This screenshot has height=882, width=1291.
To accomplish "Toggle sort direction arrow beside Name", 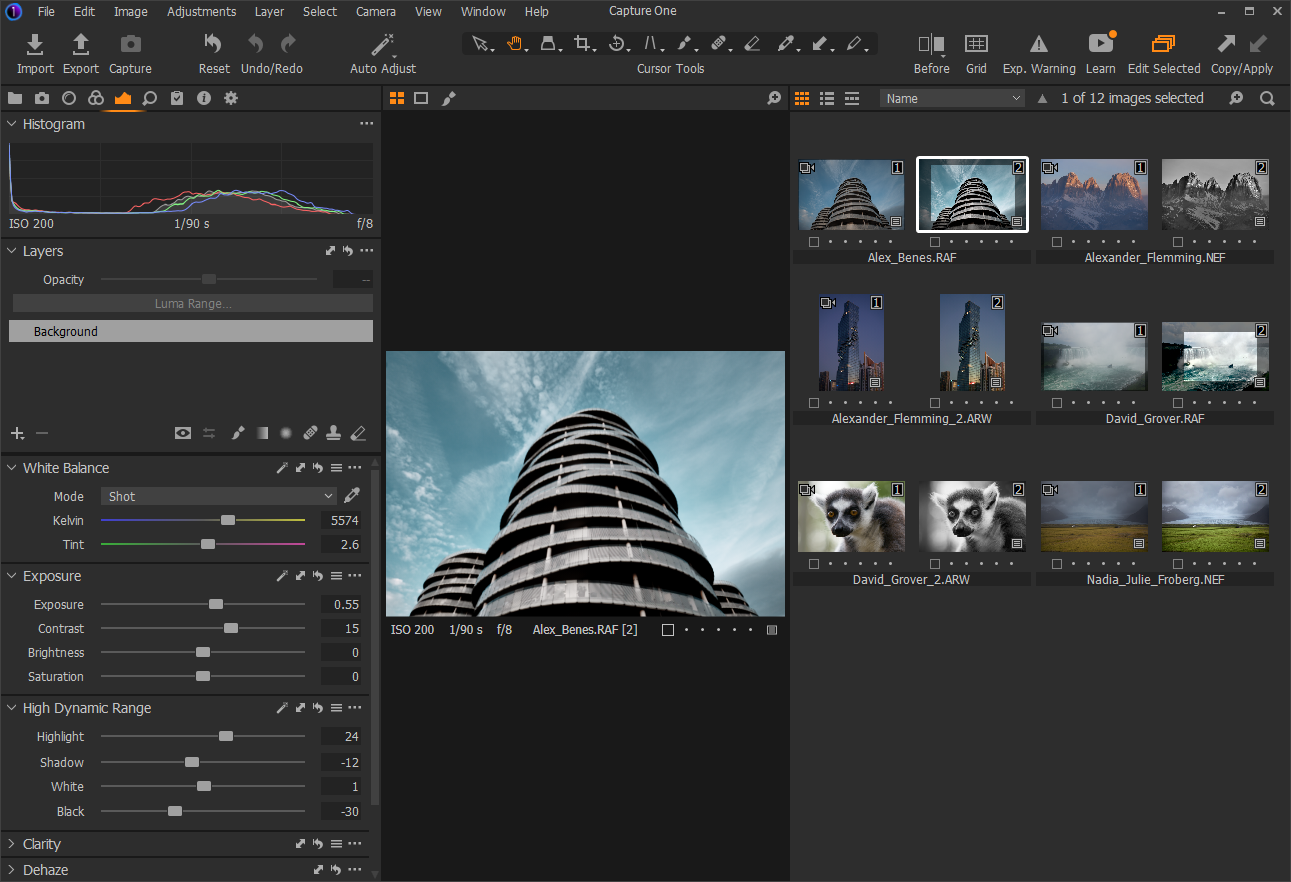I will [1043, 98].
